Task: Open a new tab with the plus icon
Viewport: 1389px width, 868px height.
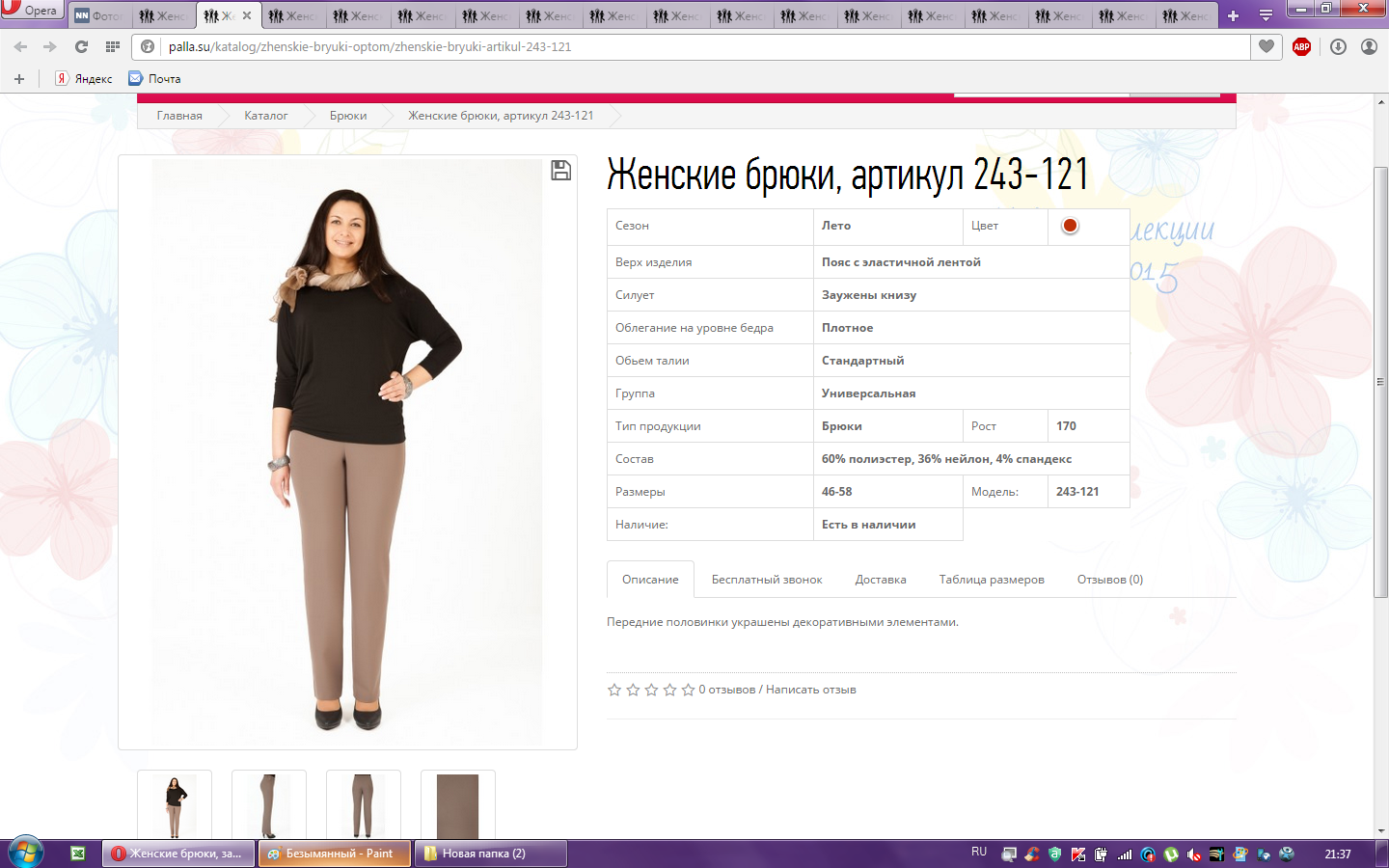Action: point(1233,15)
